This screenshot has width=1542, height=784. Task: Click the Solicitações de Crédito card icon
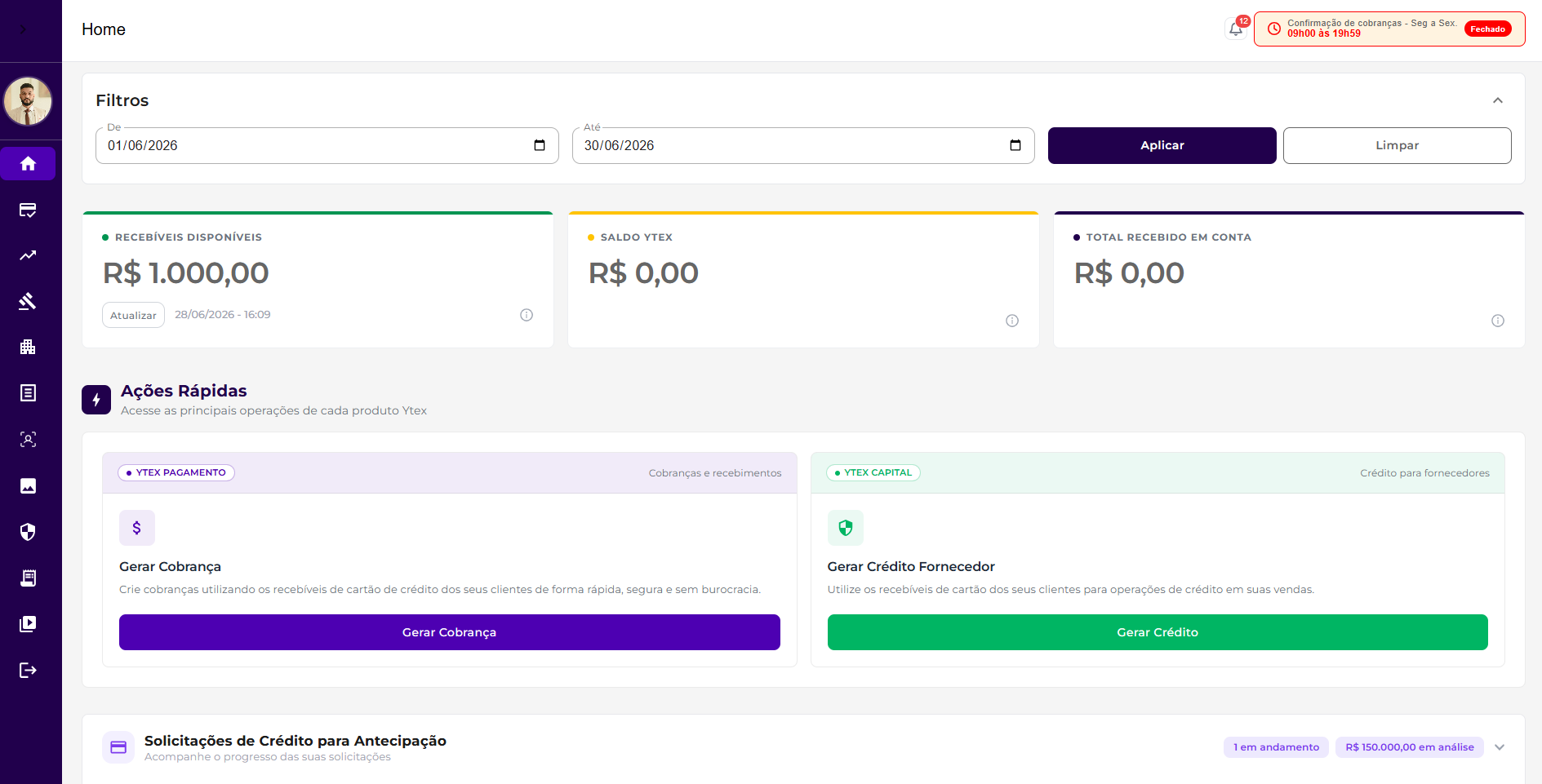click(118, 747)
